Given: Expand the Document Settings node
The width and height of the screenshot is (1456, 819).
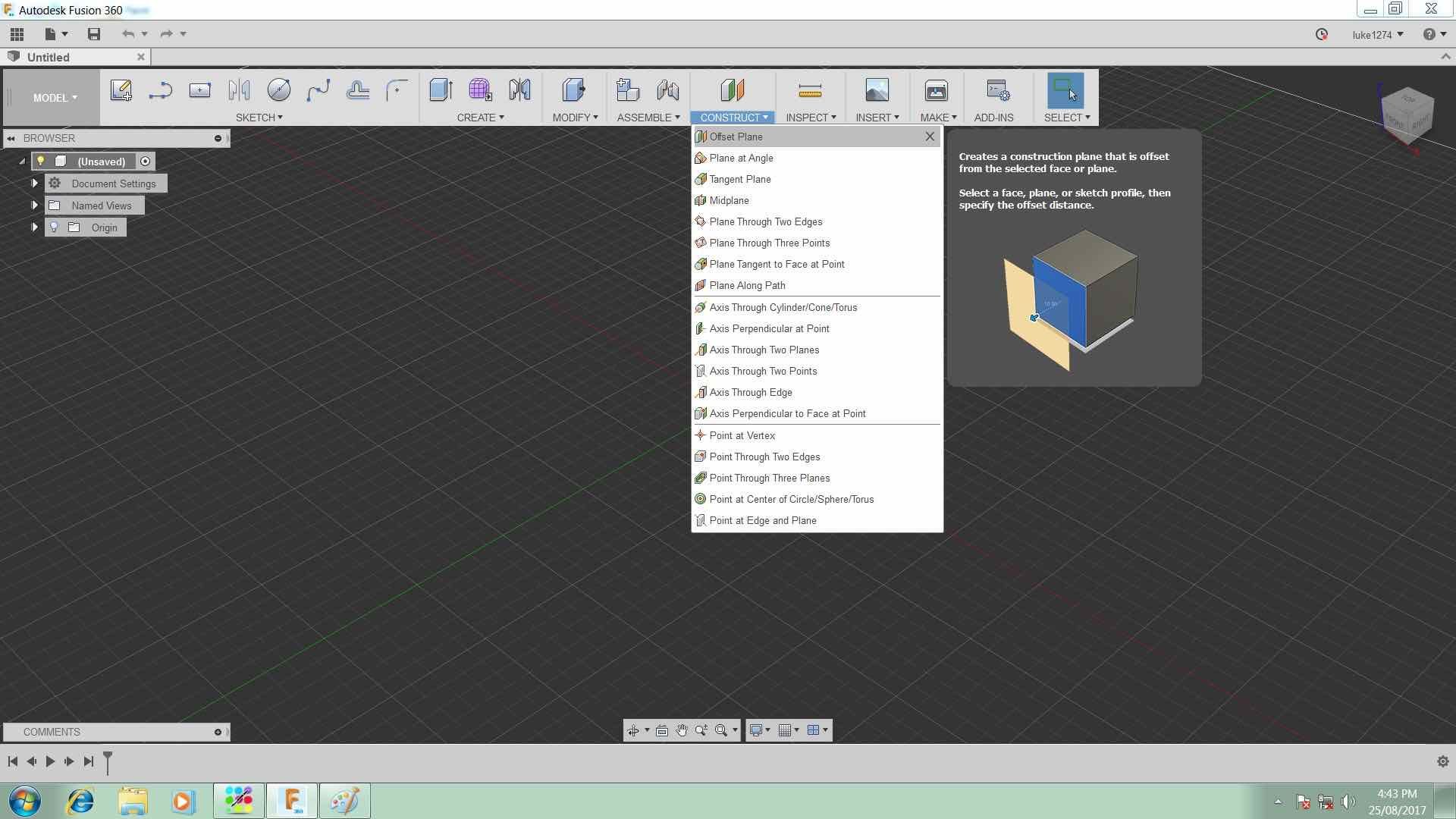Looking at the screenshot, I should tap(34, 183).
